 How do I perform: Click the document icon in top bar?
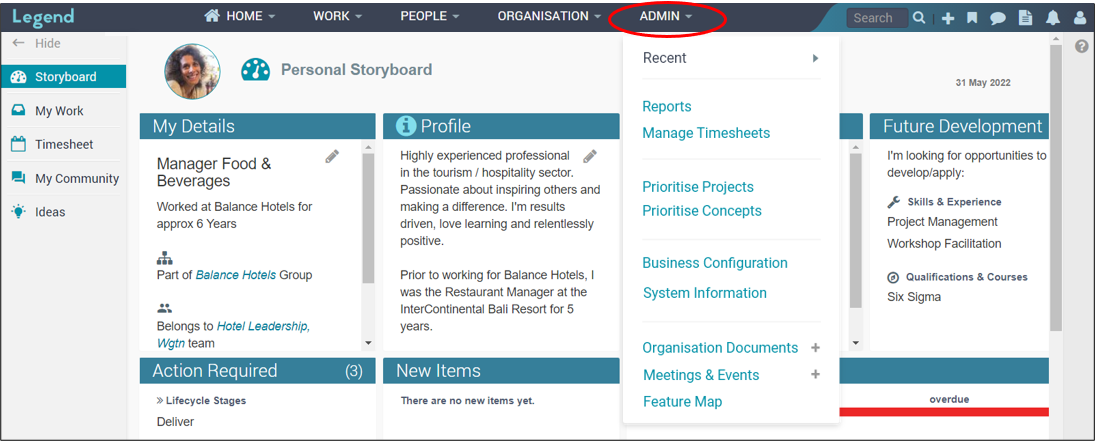1025,18
